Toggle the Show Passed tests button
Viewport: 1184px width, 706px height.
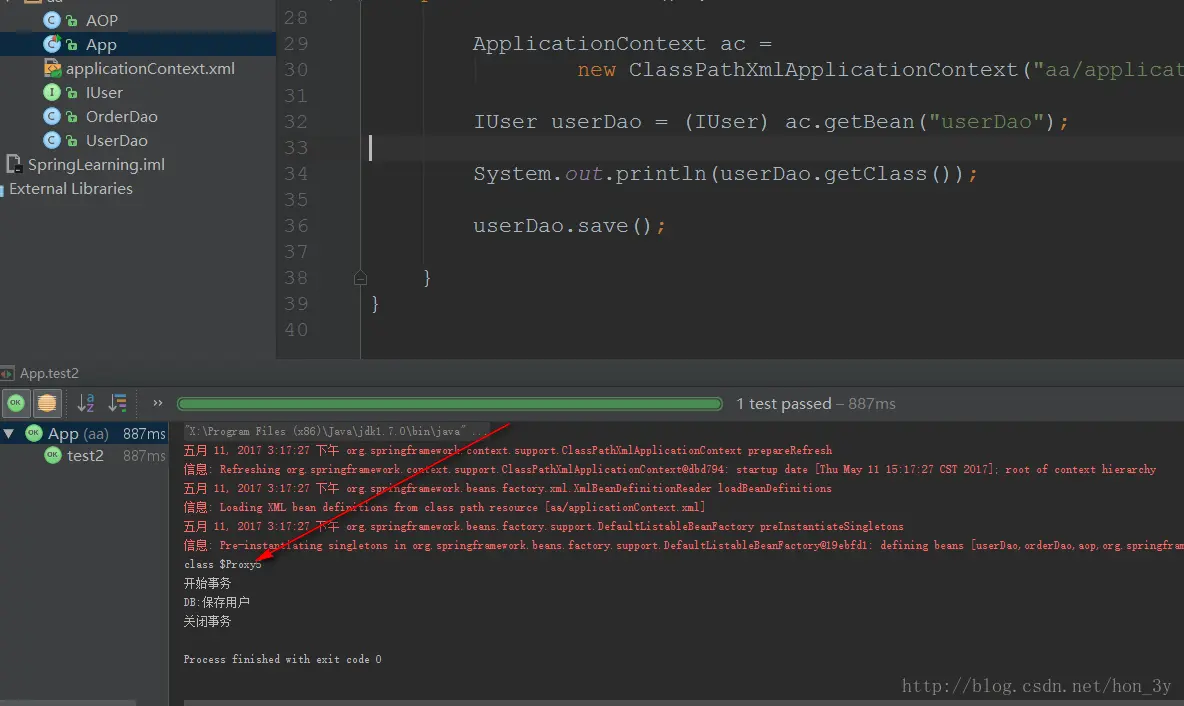coord(16,403)
